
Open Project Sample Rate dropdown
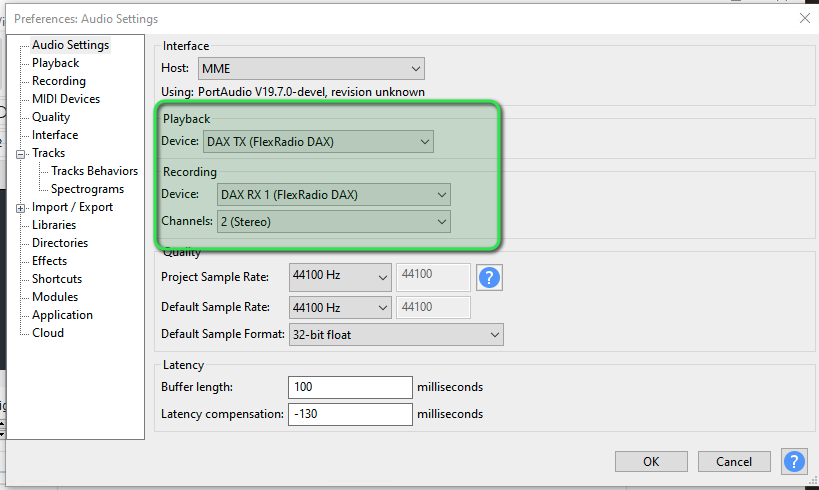pyautogui.click(x=340, y=277)
